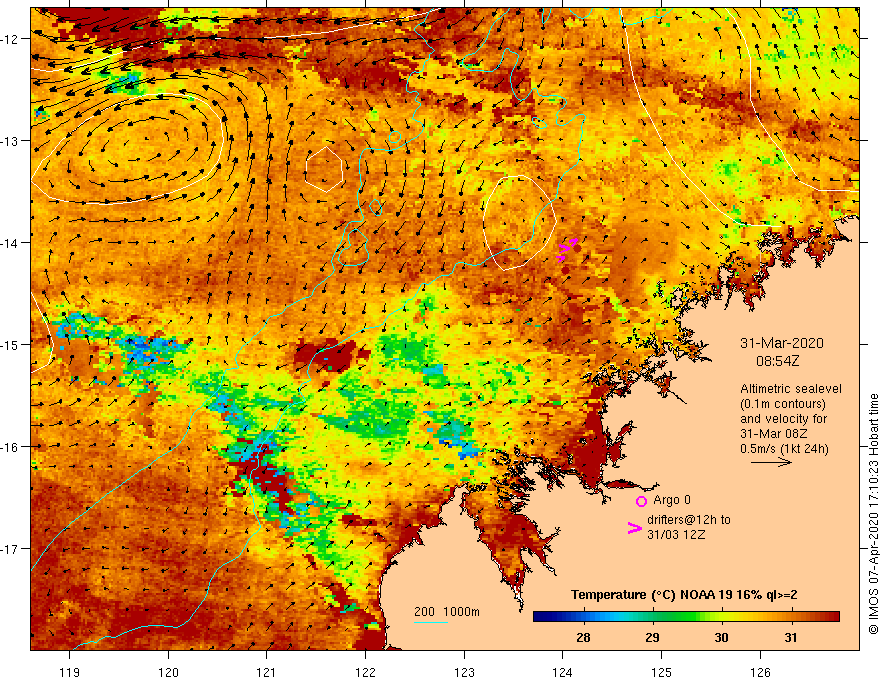Click the 'drifters@12h to' legend text
880x680 pixels.
(x=689, y=520)
